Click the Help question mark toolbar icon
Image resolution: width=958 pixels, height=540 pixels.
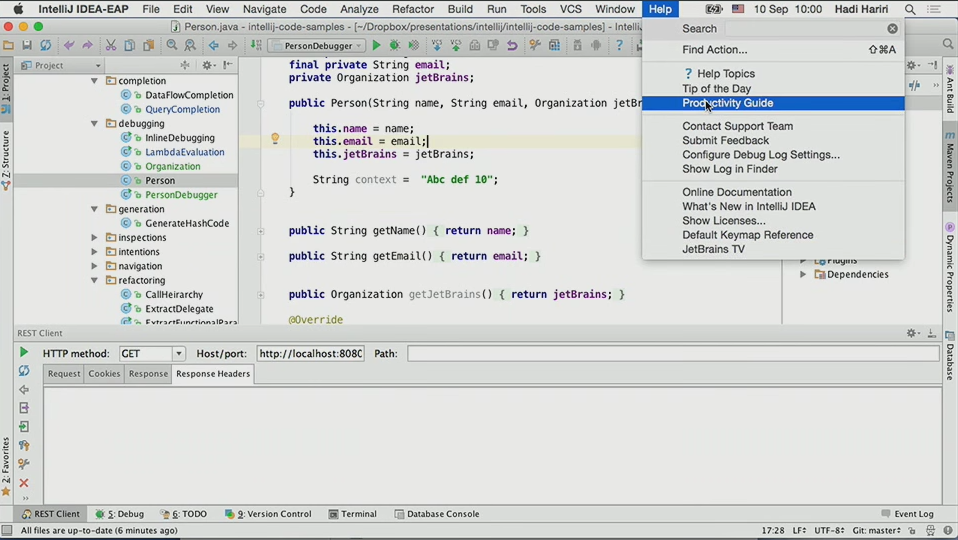click(619, 45)
